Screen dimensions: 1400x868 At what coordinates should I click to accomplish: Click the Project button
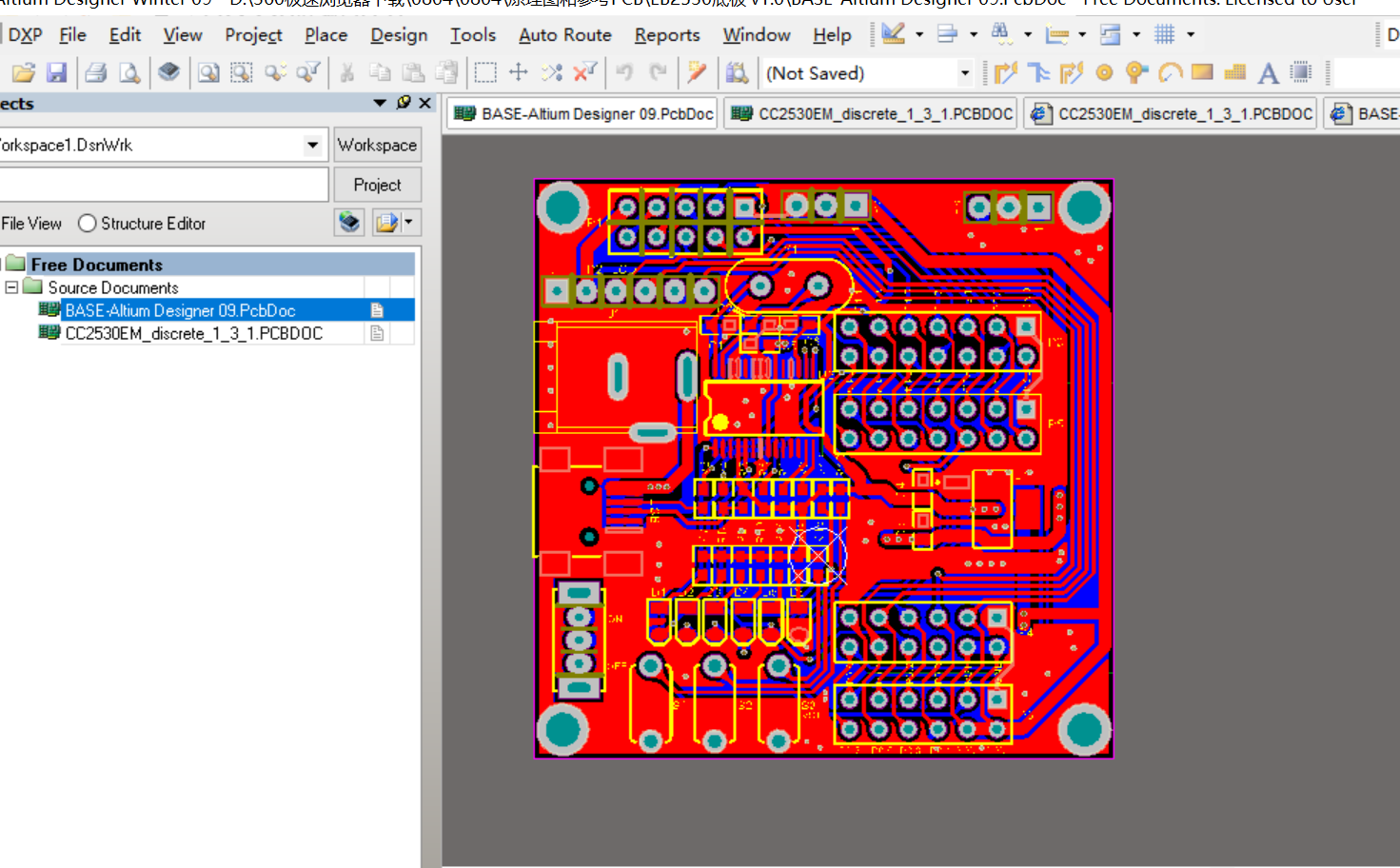[377, 185]
